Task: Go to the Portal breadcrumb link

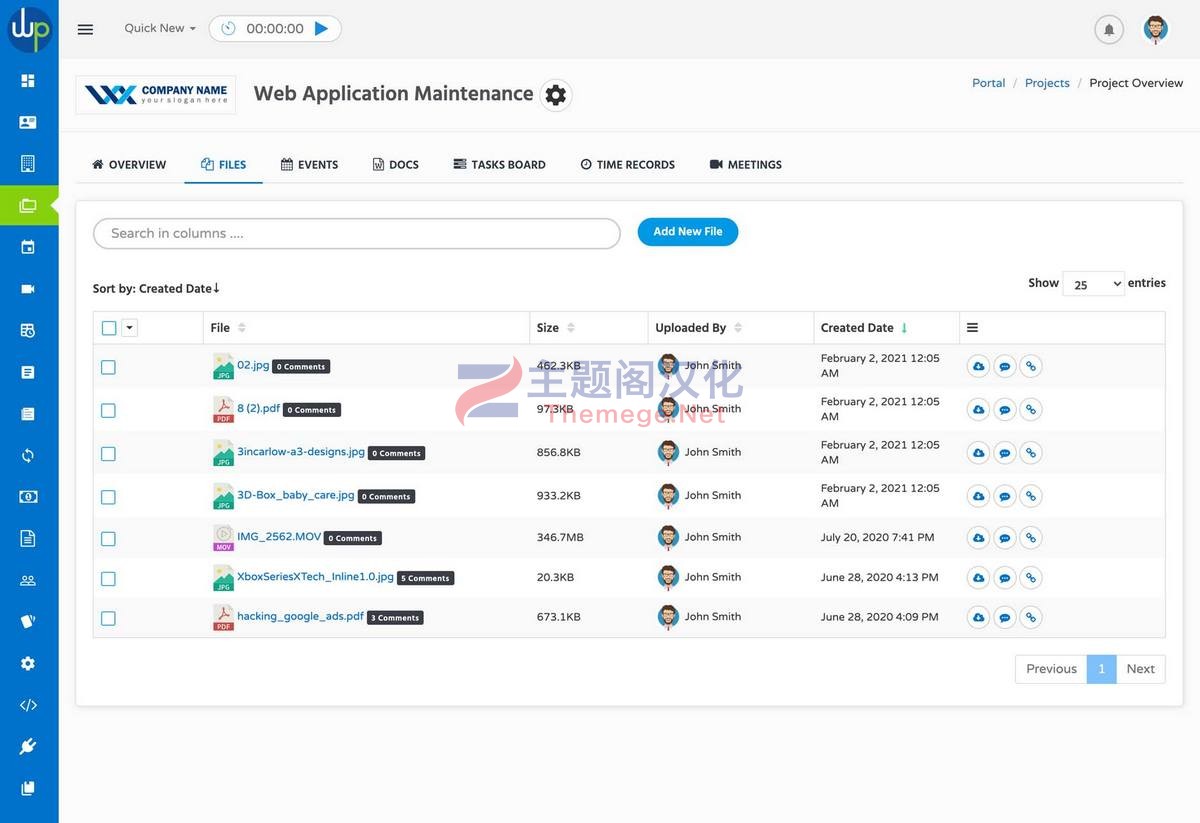Action: (988, 83)
